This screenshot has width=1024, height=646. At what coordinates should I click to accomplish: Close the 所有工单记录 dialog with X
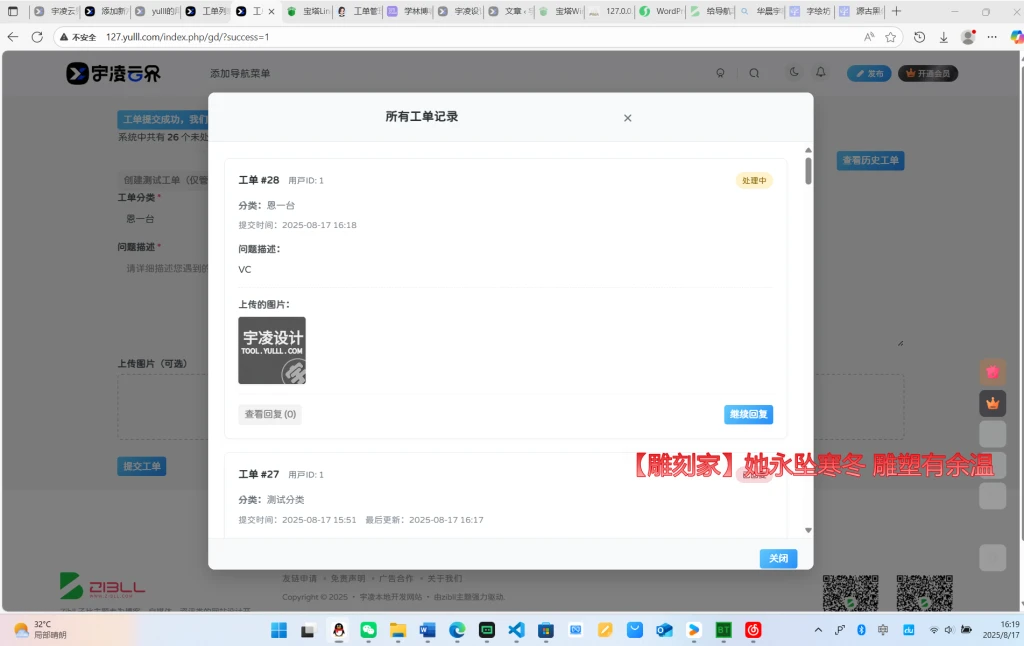tap(627, 117)
